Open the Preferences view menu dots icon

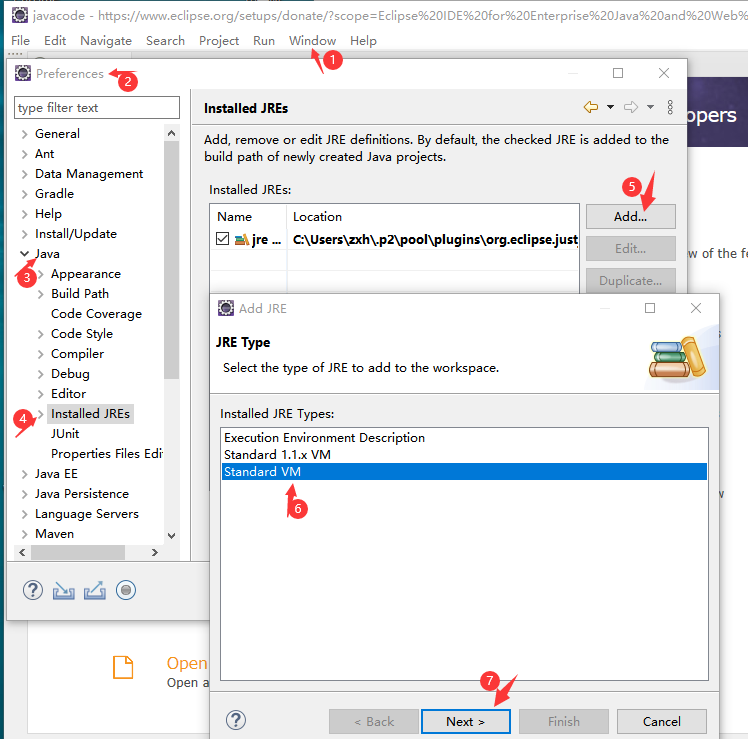click(670, 107)
